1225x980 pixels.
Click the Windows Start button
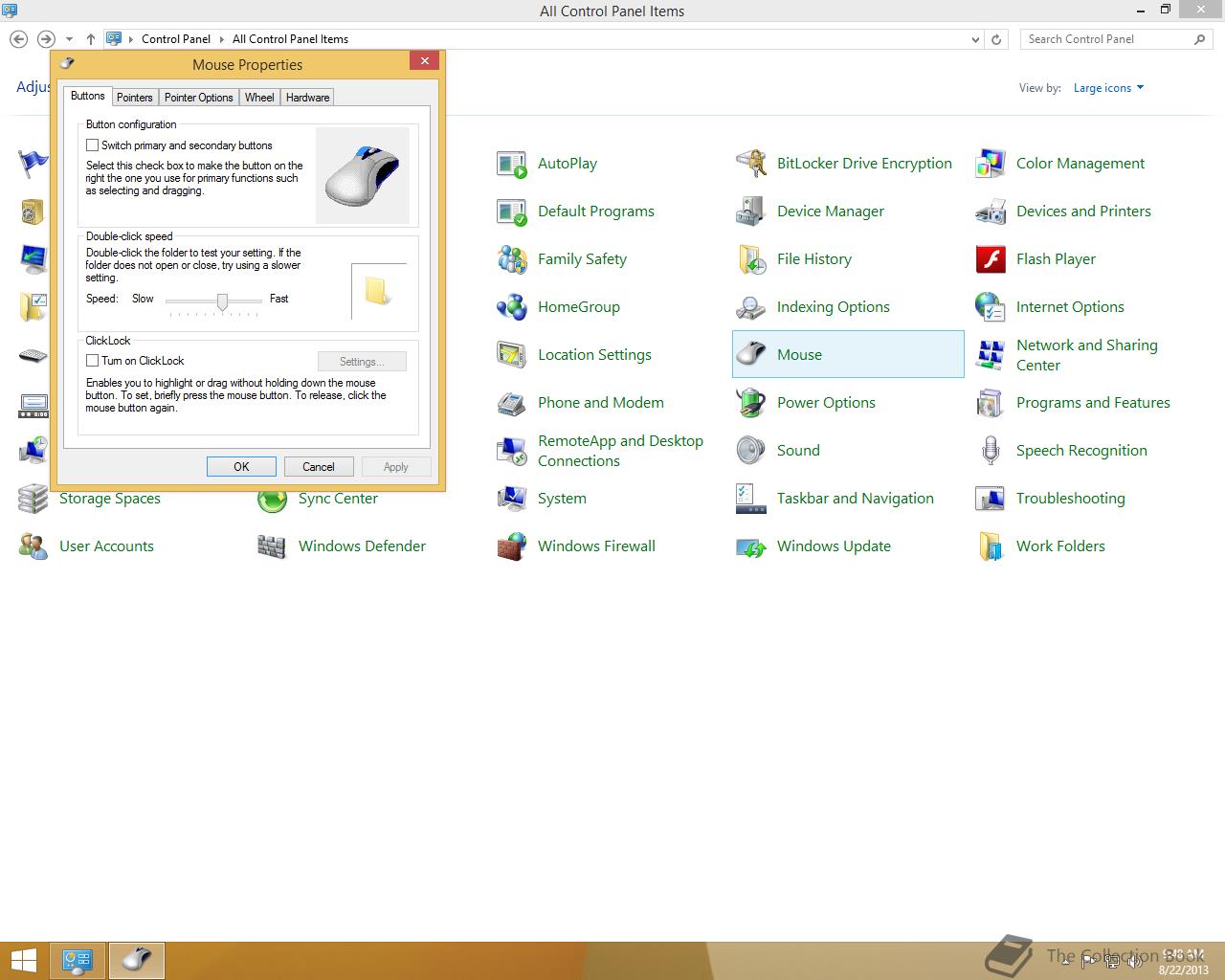click(24, 961)
